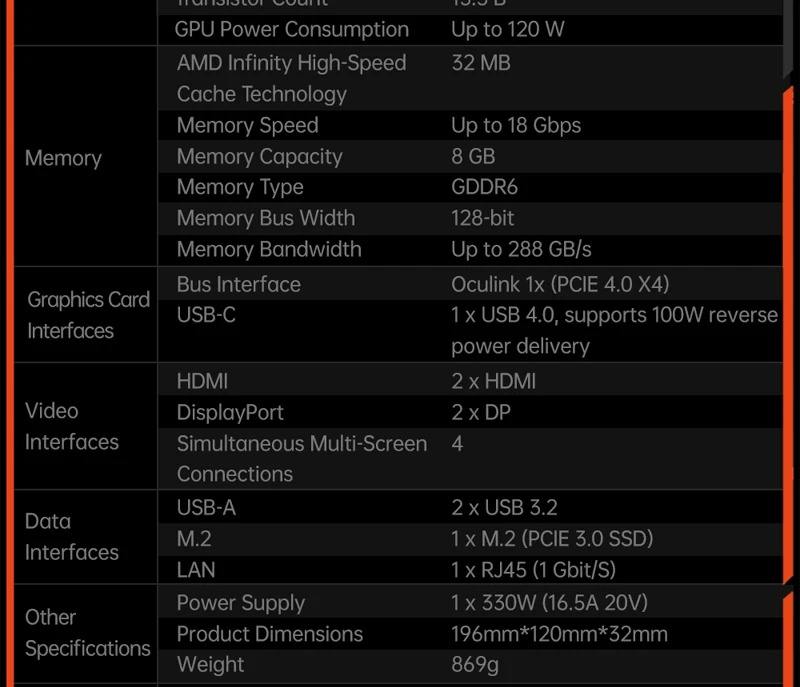Select the DisplayPort label
This screenshot has width=800, height=687.
point(230,413)
